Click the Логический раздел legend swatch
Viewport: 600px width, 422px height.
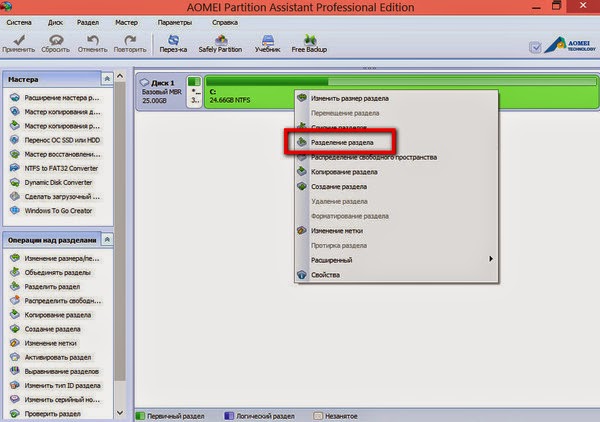pyautogui.click(x=229, y=416)
